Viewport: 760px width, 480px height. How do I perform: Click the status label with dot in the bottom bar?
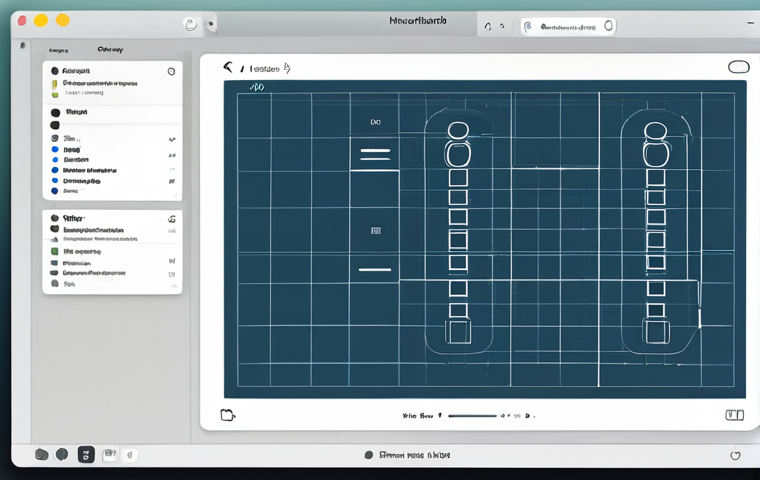point(407,455)
